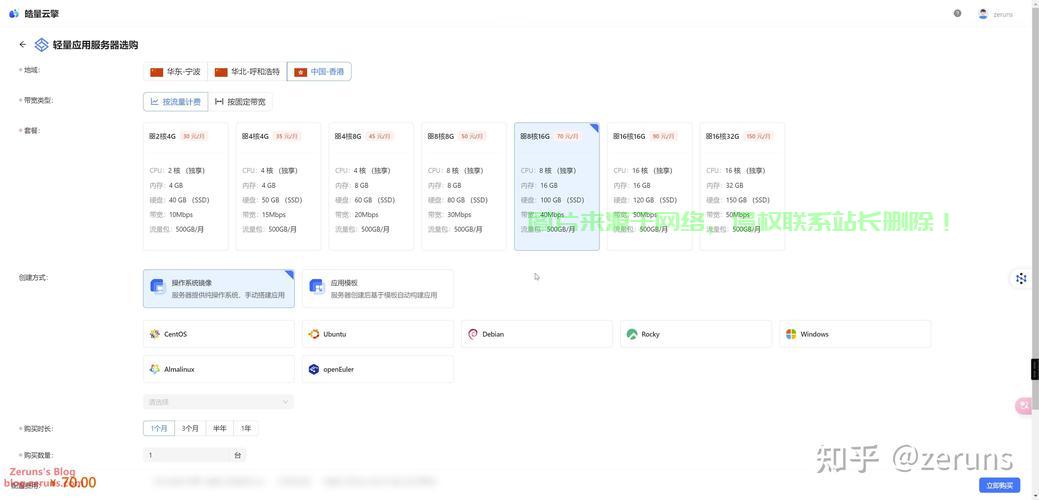Select region 华东-宁波
This screenshot has height=500, width=1039.
176,72
